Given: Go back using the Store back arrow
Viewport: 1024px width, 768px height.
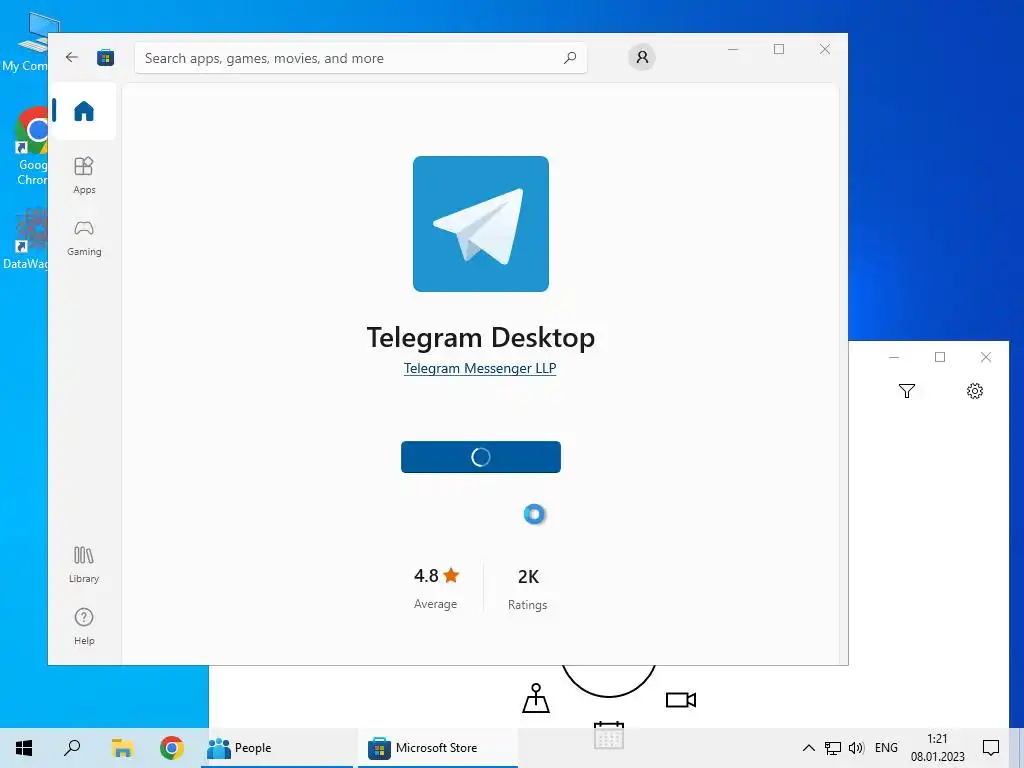Looking at the screenshot, I should (x=72, y=57).
